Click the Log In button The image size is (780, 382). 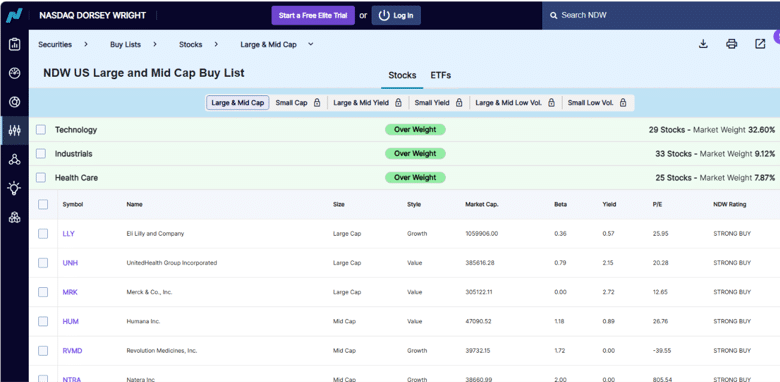click(396, 15)
